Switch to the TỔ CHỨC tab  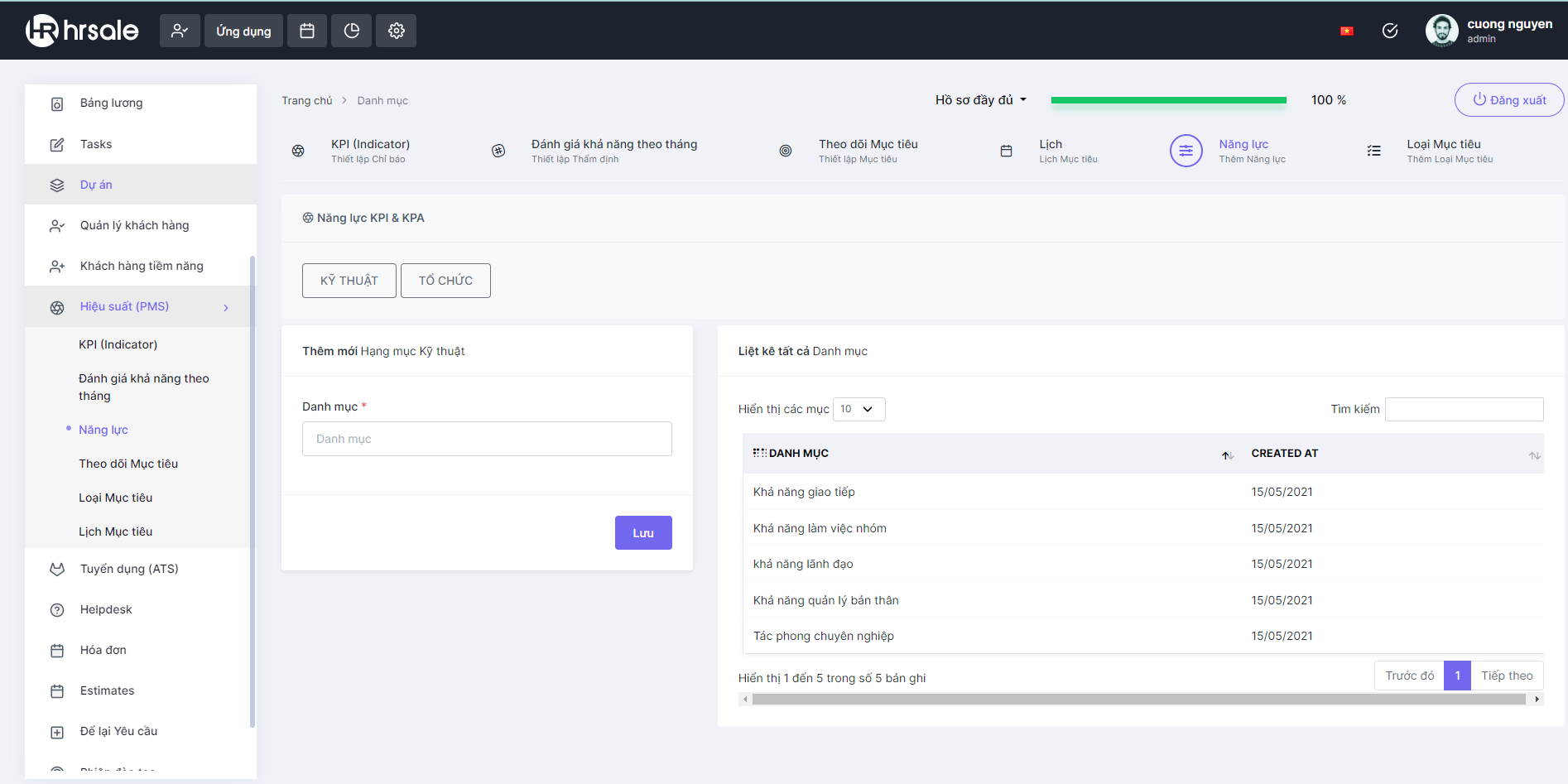click(x=445, y=281)
